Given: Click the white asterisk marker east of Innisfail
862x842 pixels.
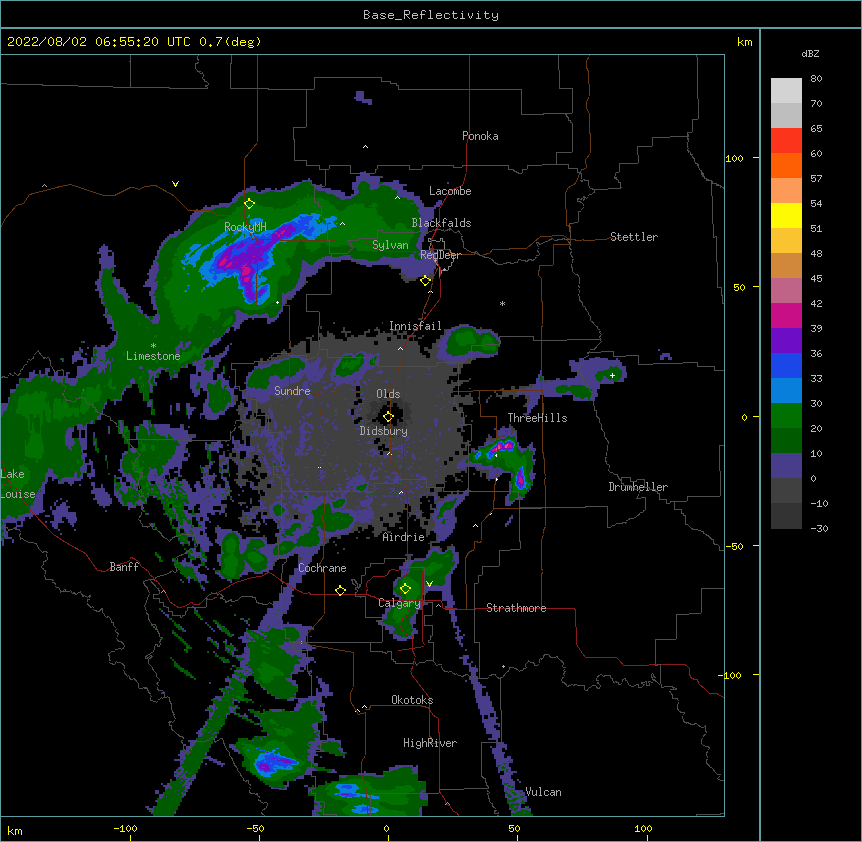Looking at the screenshot, I should tap(502, 303).
